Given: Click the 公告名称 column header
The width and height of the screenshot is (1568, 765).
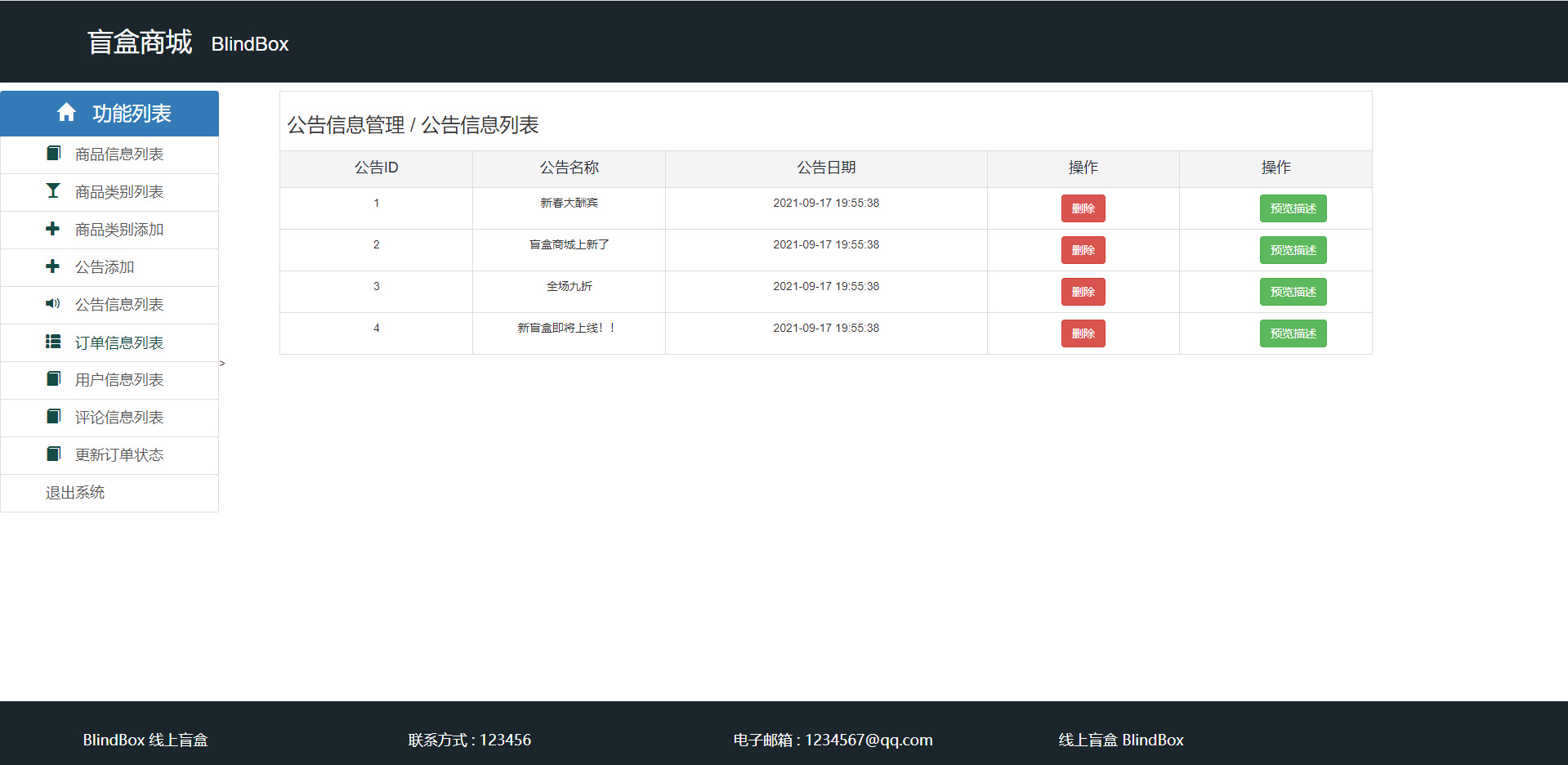Looking at the screenshot, I should [569, 168].
